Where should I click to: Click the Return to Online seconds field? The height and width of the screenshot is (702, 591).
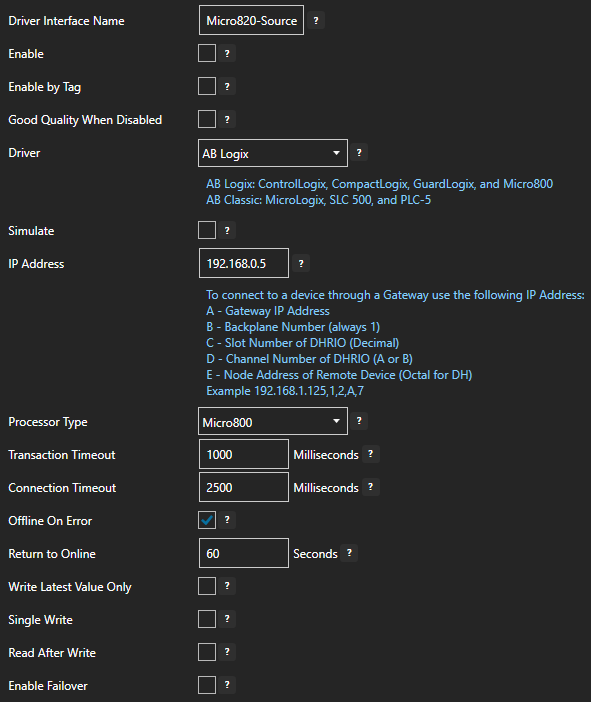point(244,553)
